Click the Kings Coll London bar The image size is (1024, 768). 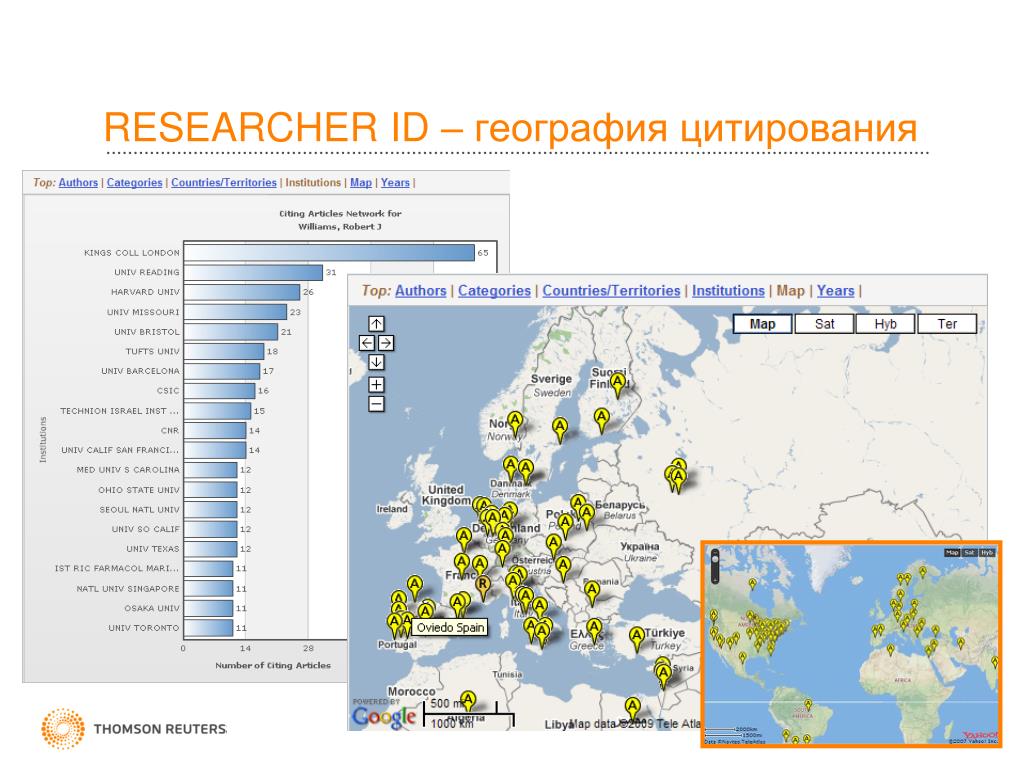(x=329, y=253)
